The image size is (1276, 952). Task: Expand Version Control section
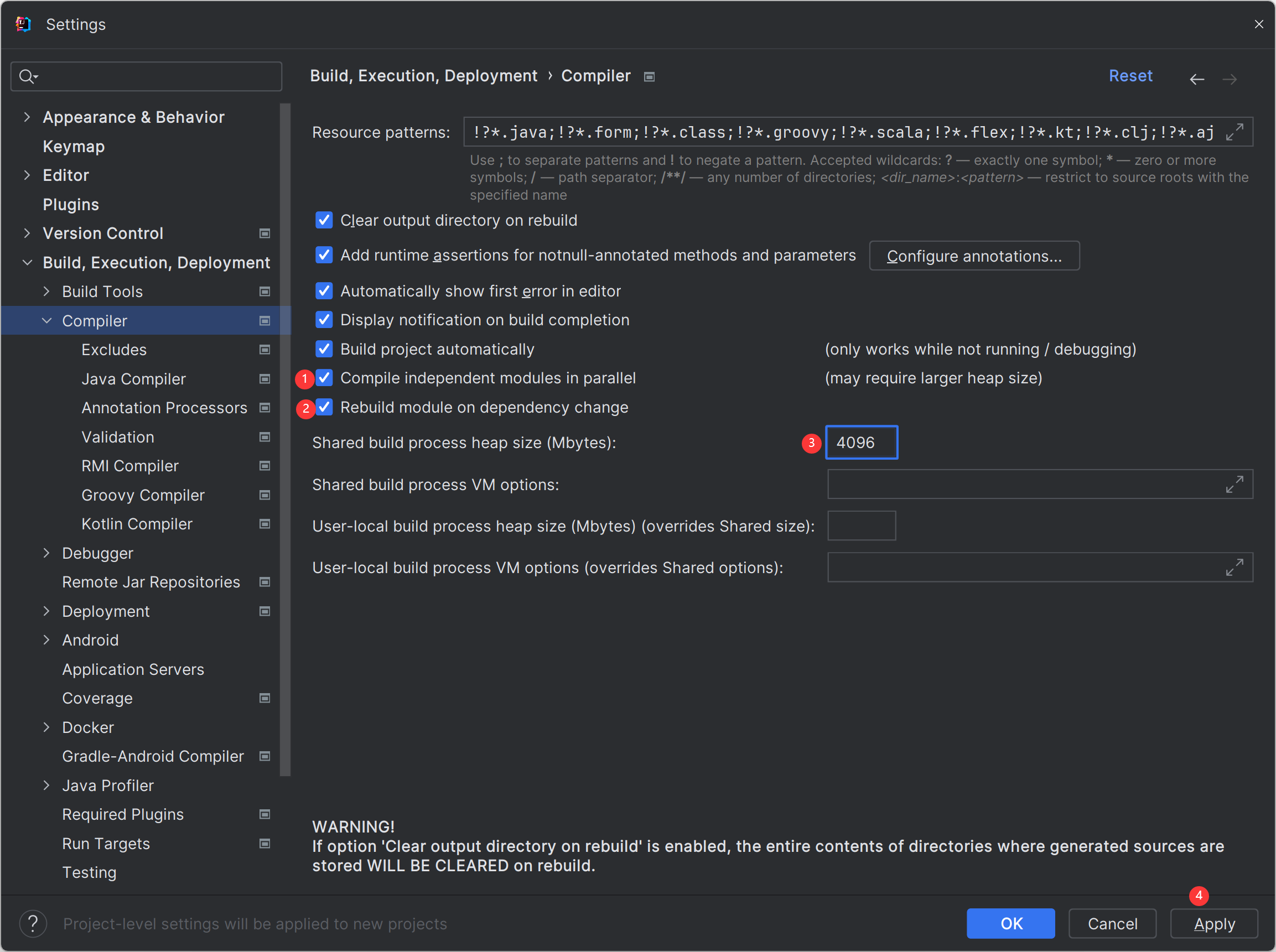pyautogui.click(x=27, y=233)
